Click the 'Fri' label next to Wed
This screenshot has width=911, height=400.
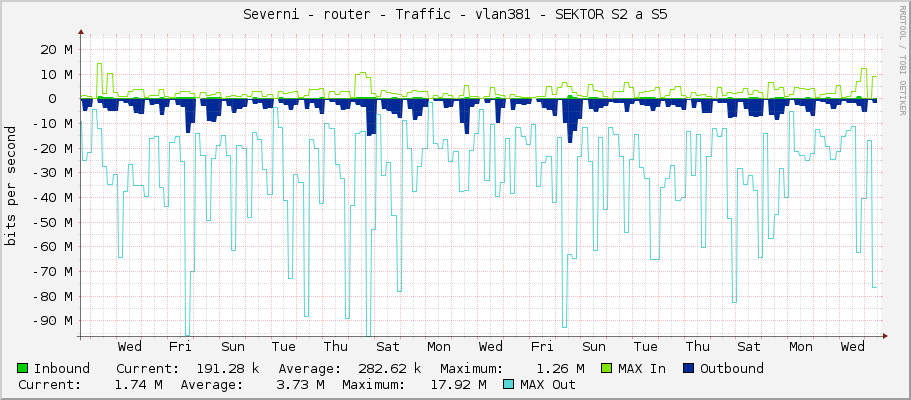180,347
